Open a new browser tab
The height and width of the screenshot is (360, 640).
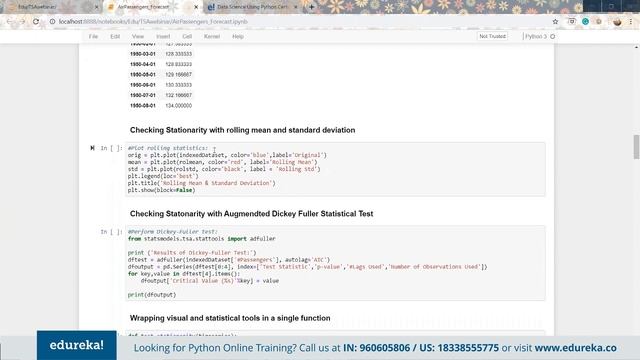[x=311, y=7]
